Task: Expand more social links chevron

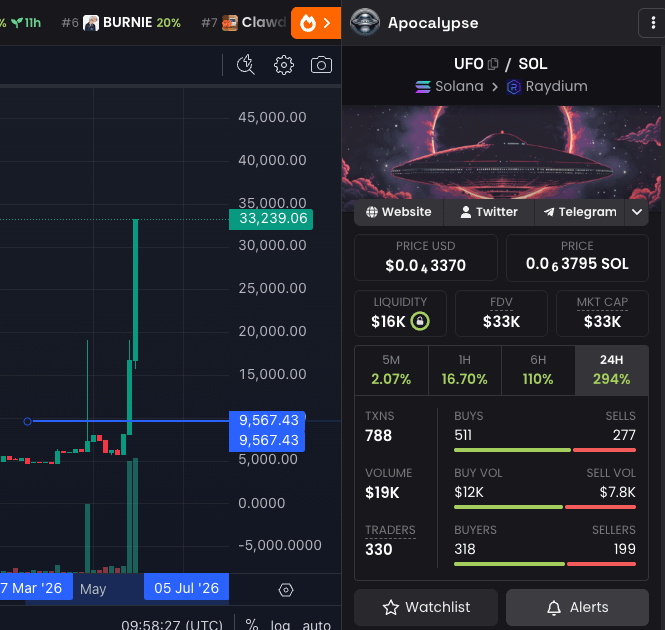Action: [x=637, y=212]
